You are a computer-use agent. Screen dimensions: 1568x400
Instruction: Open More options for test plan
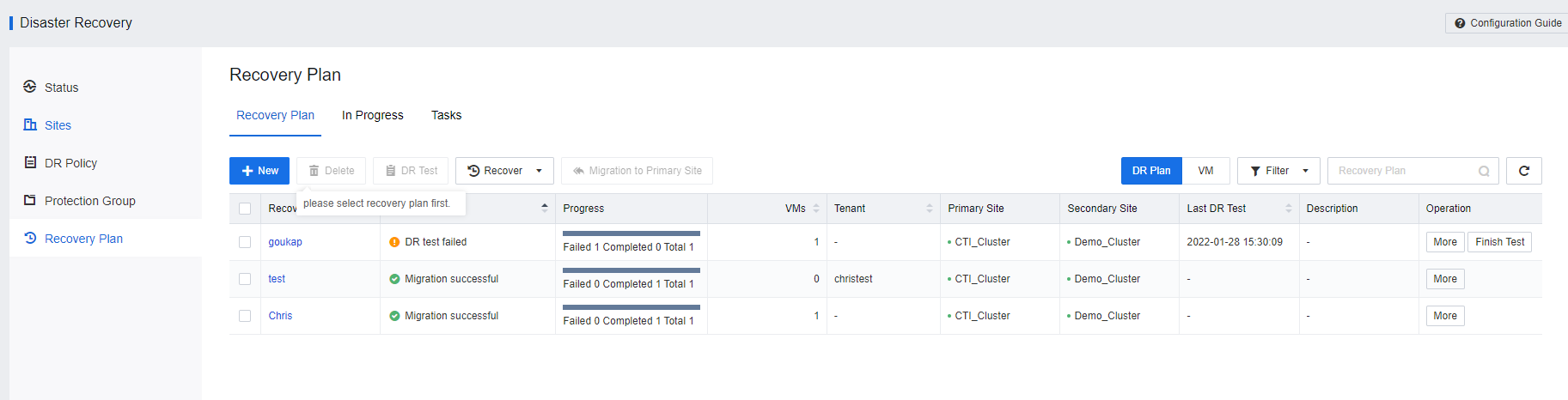pos(1445,279)
